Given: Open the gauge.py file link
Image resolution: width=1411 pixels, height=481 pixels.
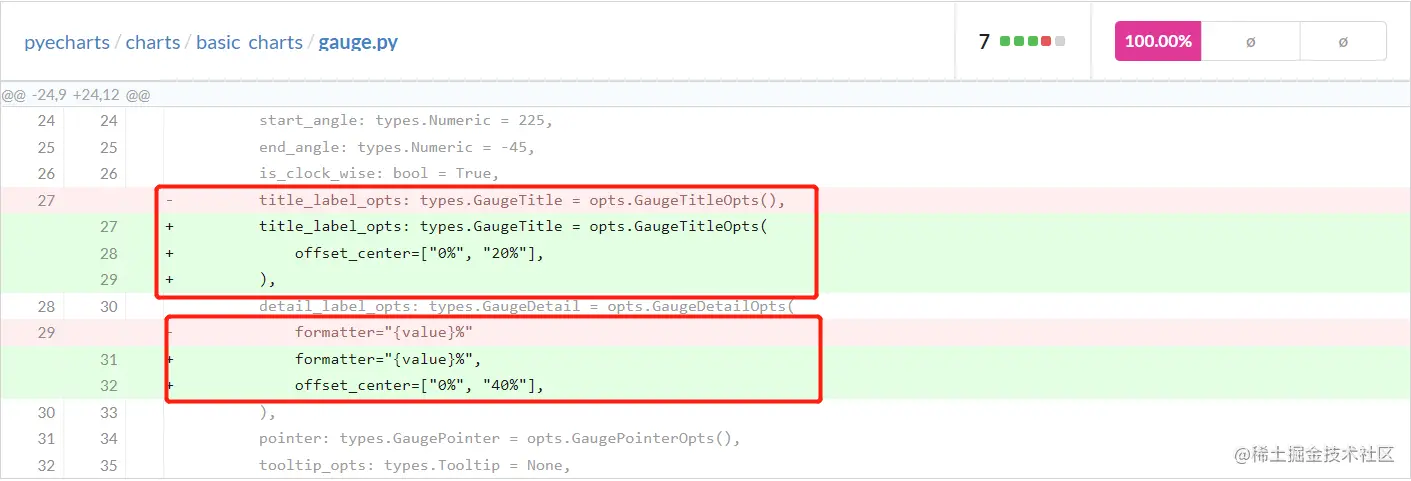Looking at the screenshot, I should (x=358, y=43).
